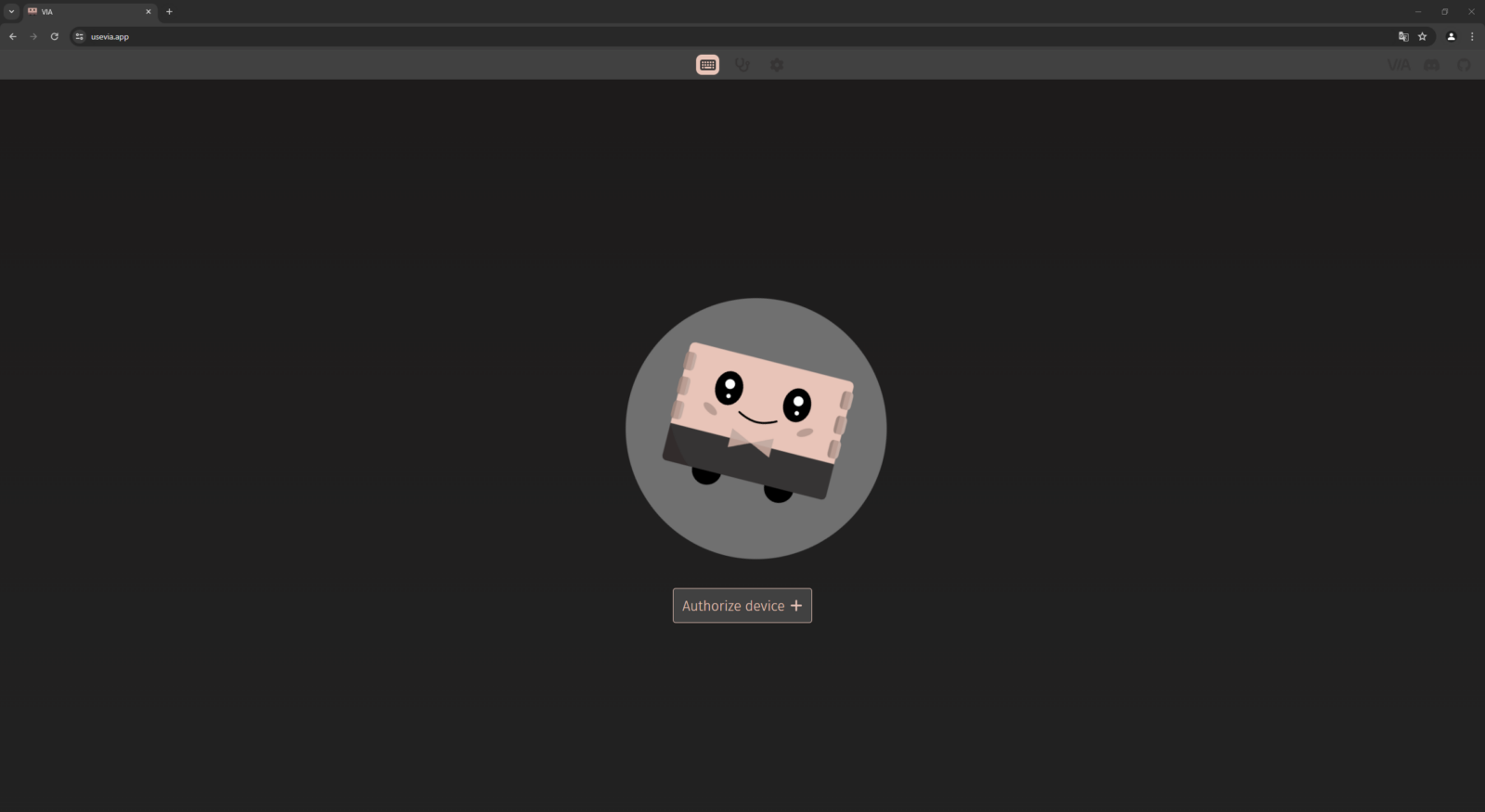This screenshot has width=1485, height=812.
Task: Reload the usevia.app page
Action: pos(55,36)
